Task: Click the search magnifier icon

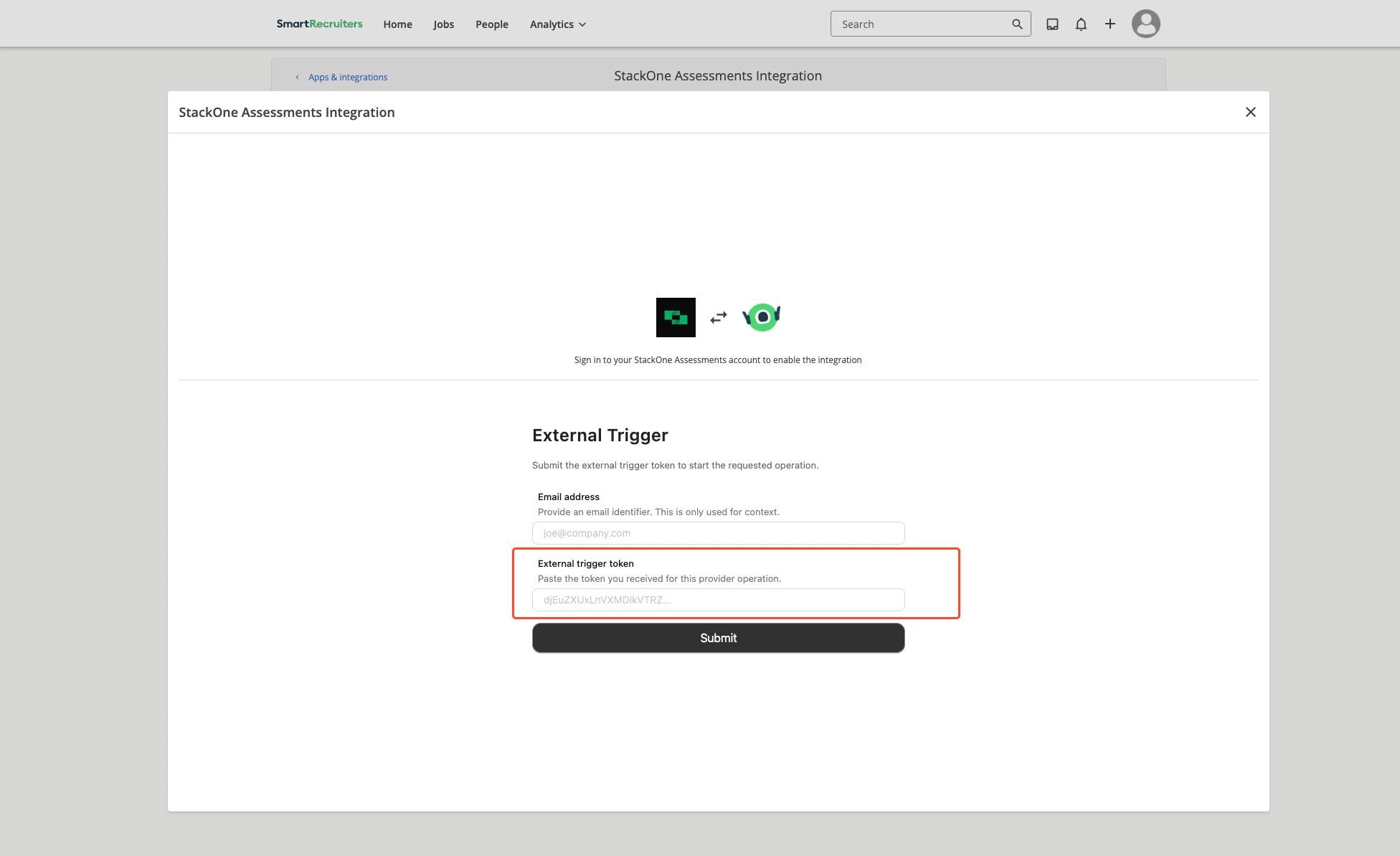Action: [x=1017, y=24]
